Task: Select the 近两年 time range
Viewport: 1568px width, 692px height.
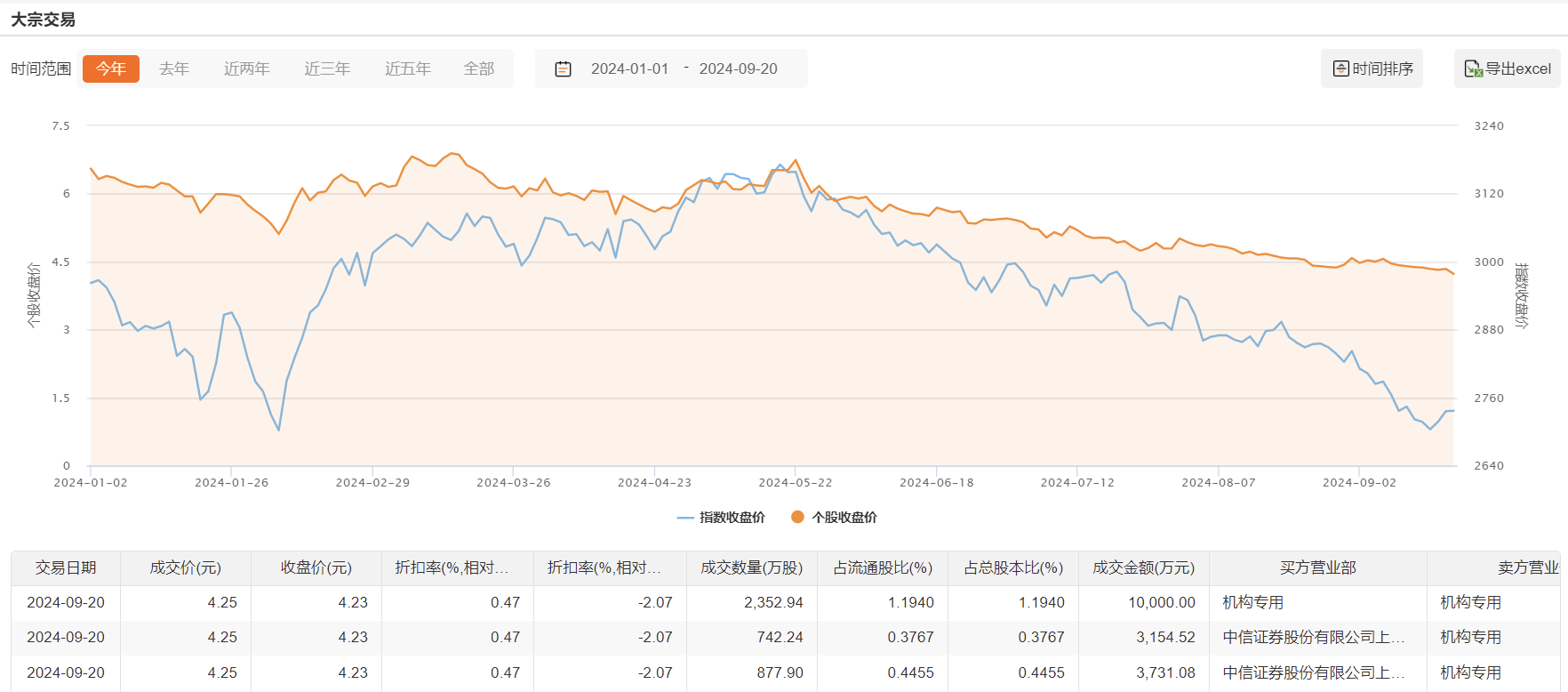Action: 246,68
